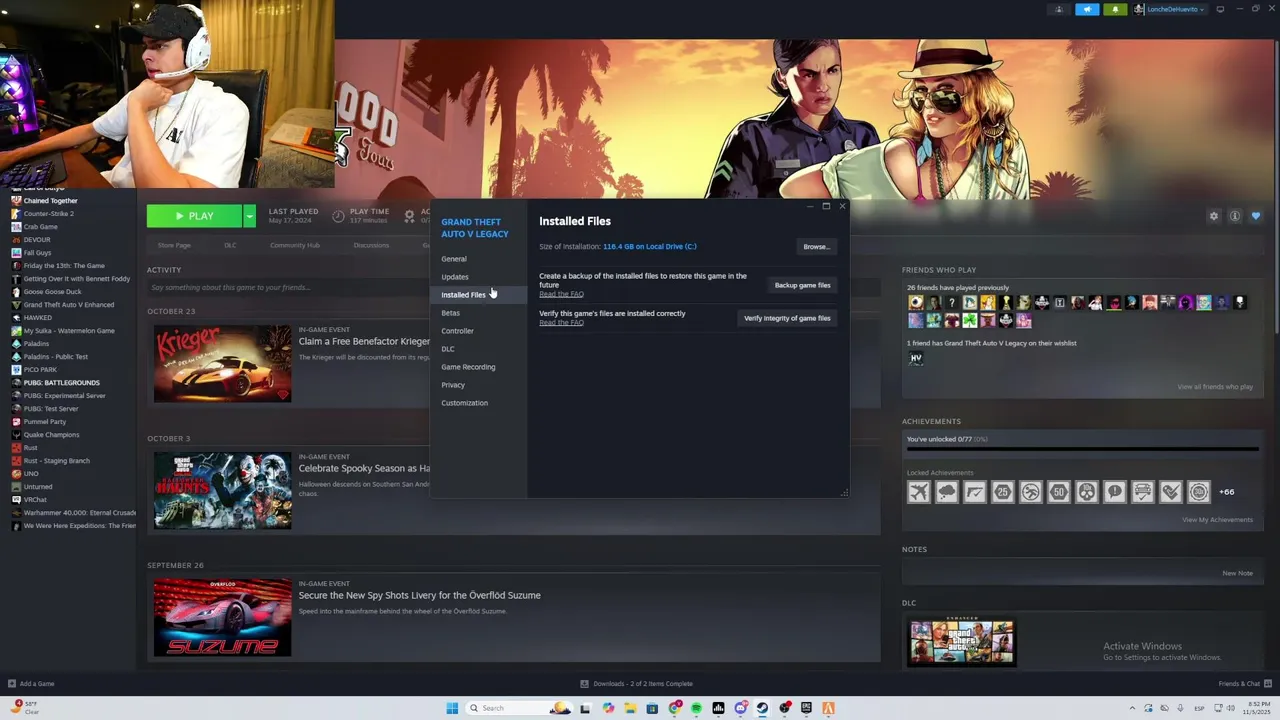The image size is (1280, 720).
Task: Click the running man locked achievement icon
Action: (1031, 492)
